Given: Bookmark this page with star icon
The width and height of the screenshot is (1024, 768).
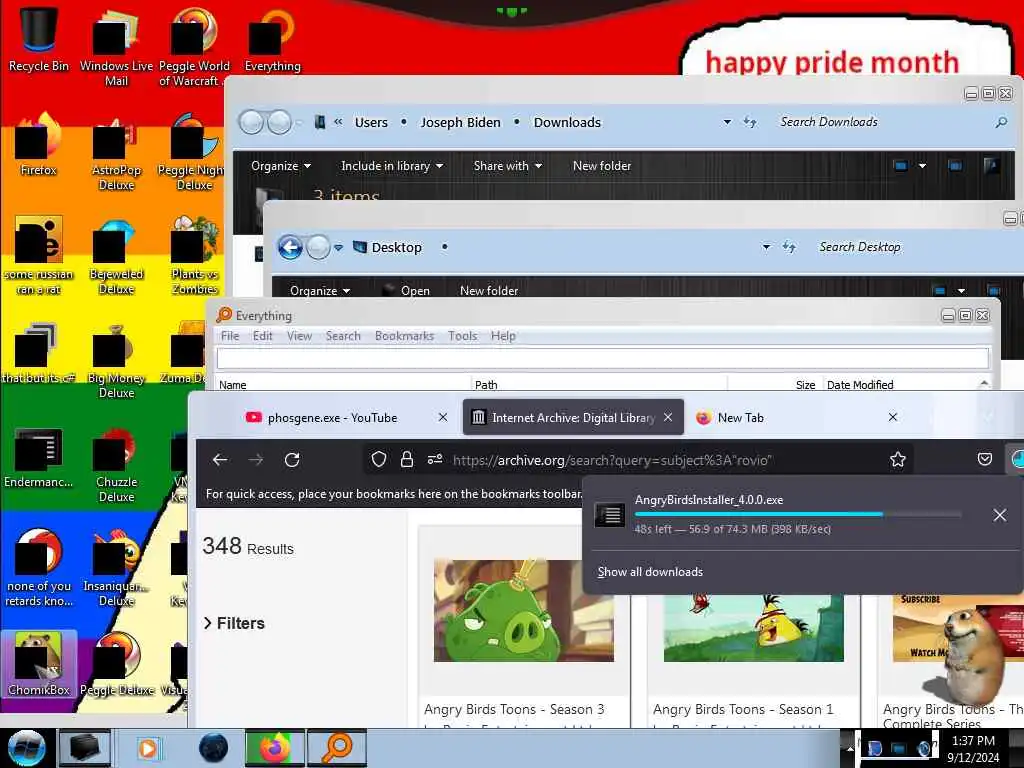Looking at the screenshot, I should (x=898, y=460).
